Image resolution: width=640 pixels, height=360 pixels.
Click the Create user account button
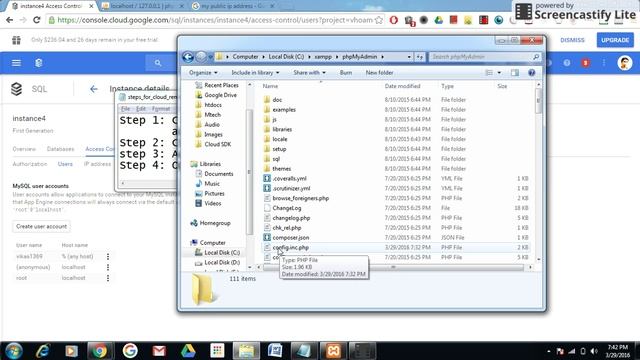click(x=41, y=226)
